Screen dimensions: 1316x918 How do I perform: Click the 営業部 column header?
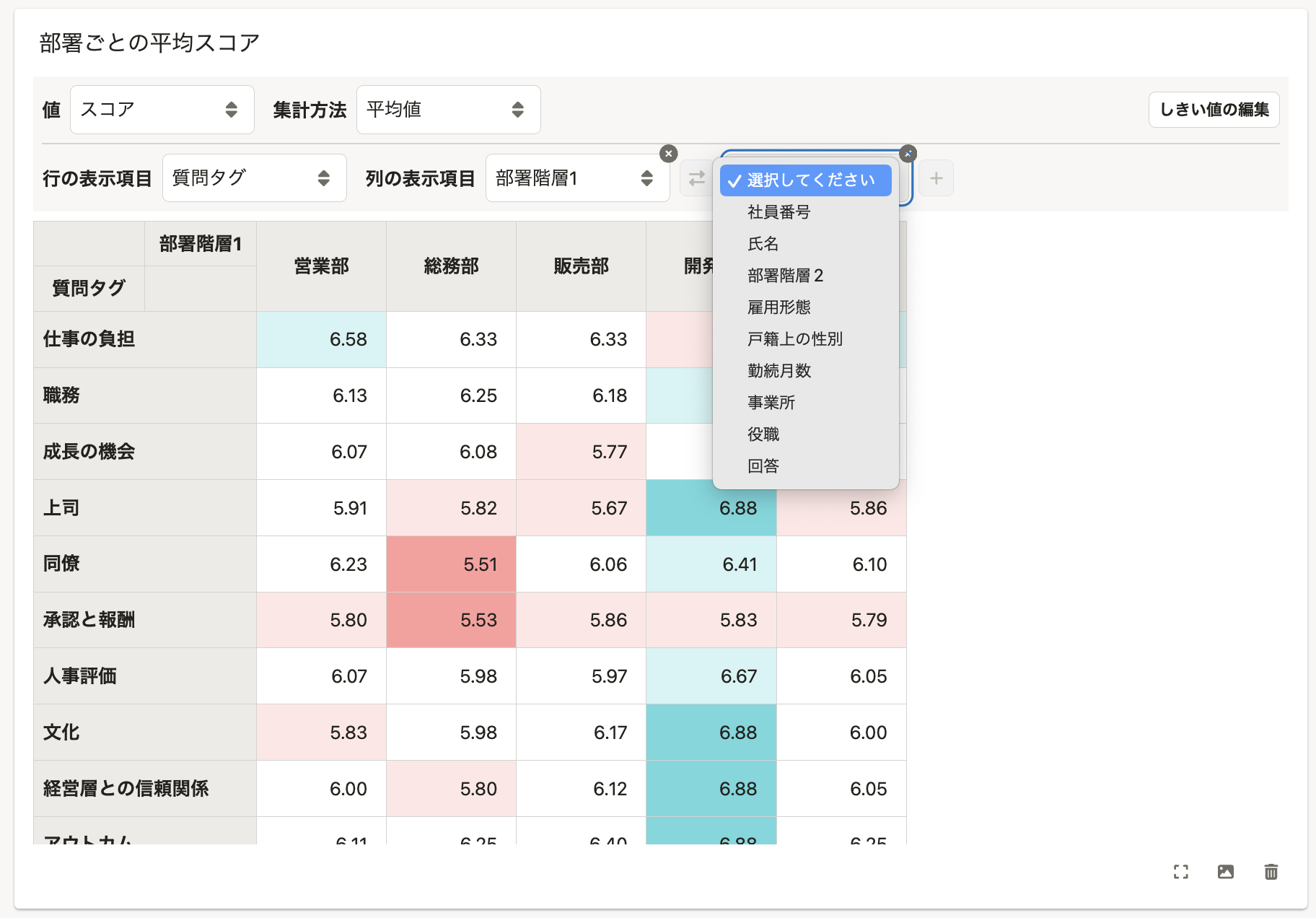click(322, 266)
